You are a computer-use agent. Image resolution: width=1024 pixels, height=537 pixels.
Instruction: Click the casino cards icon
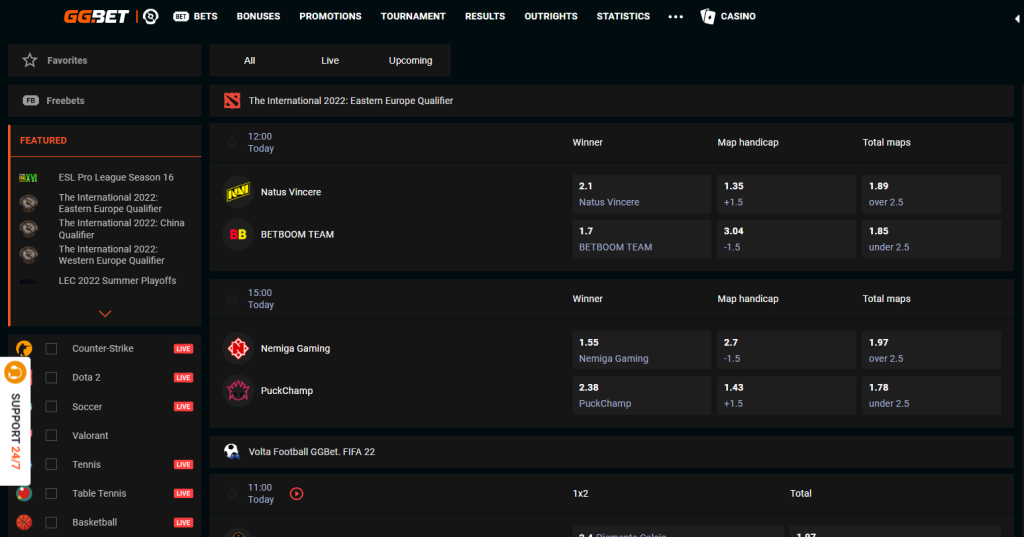[708, 16]
